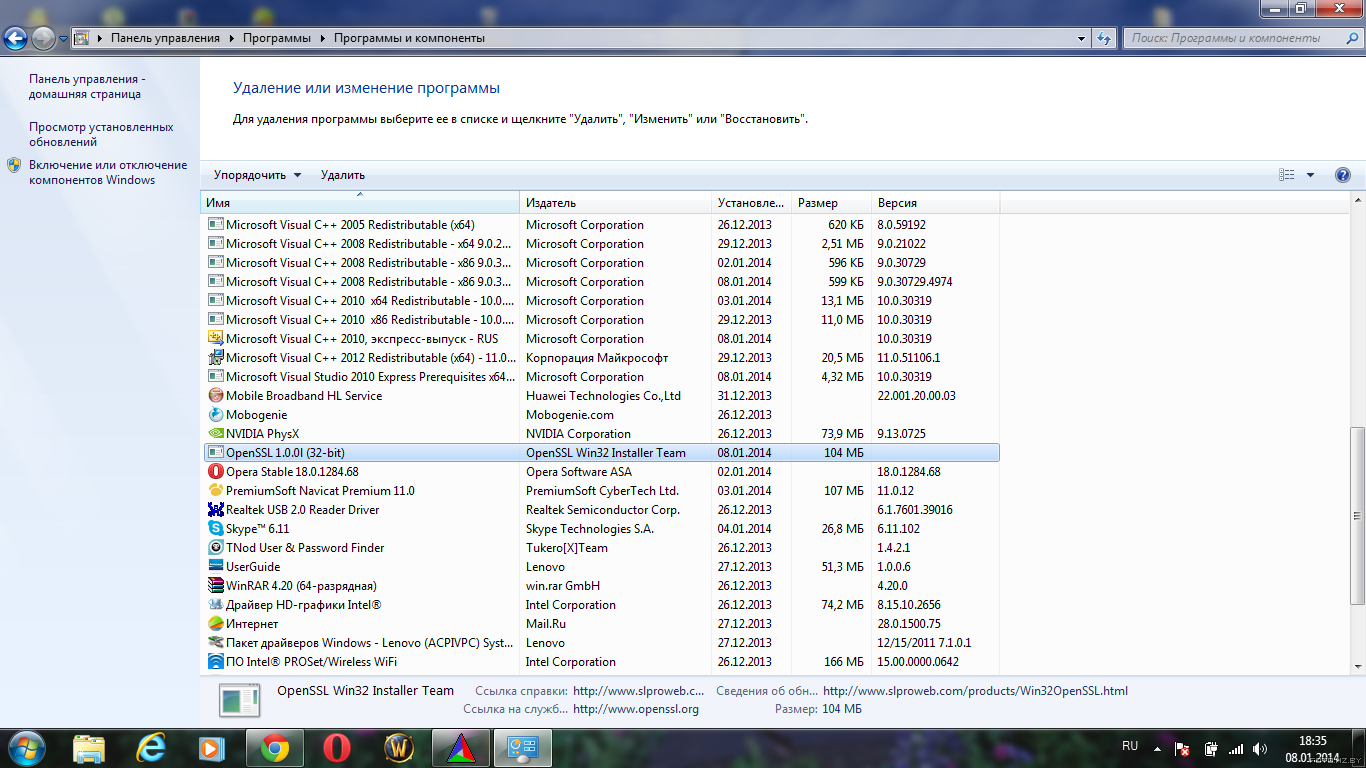Sort by the Издатель column header
Screen dimensions: 1366x768
pyautogui.click(x=616, y=203)
